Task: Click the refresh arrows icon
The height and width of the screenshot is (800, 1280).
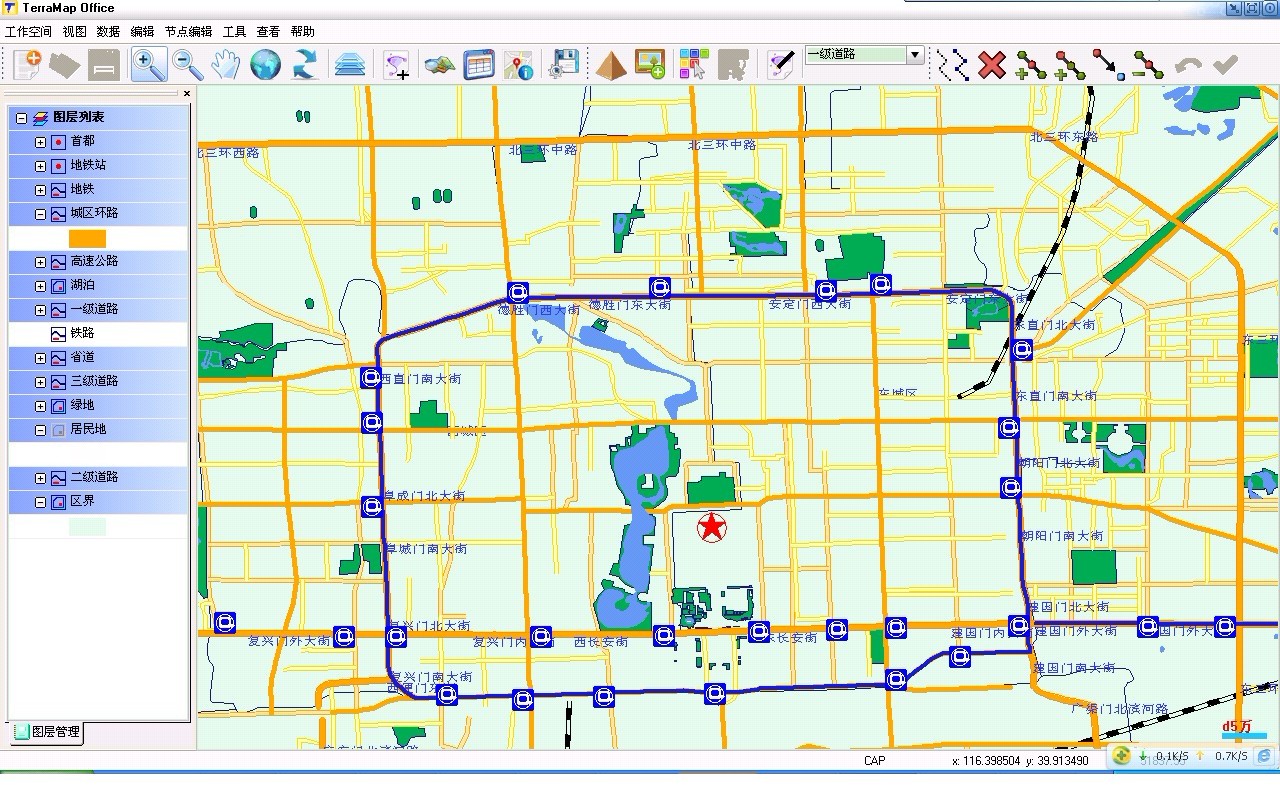Action: pyautogui.click(x=304, y=65)
